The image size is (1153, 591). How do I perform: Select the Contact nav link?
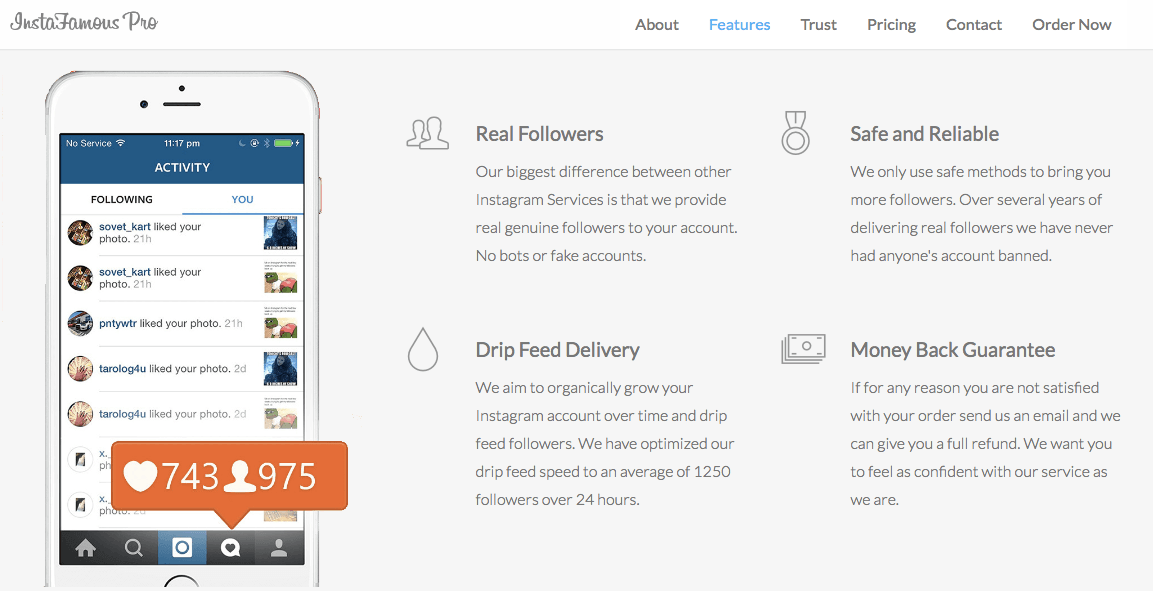(974, 25)
